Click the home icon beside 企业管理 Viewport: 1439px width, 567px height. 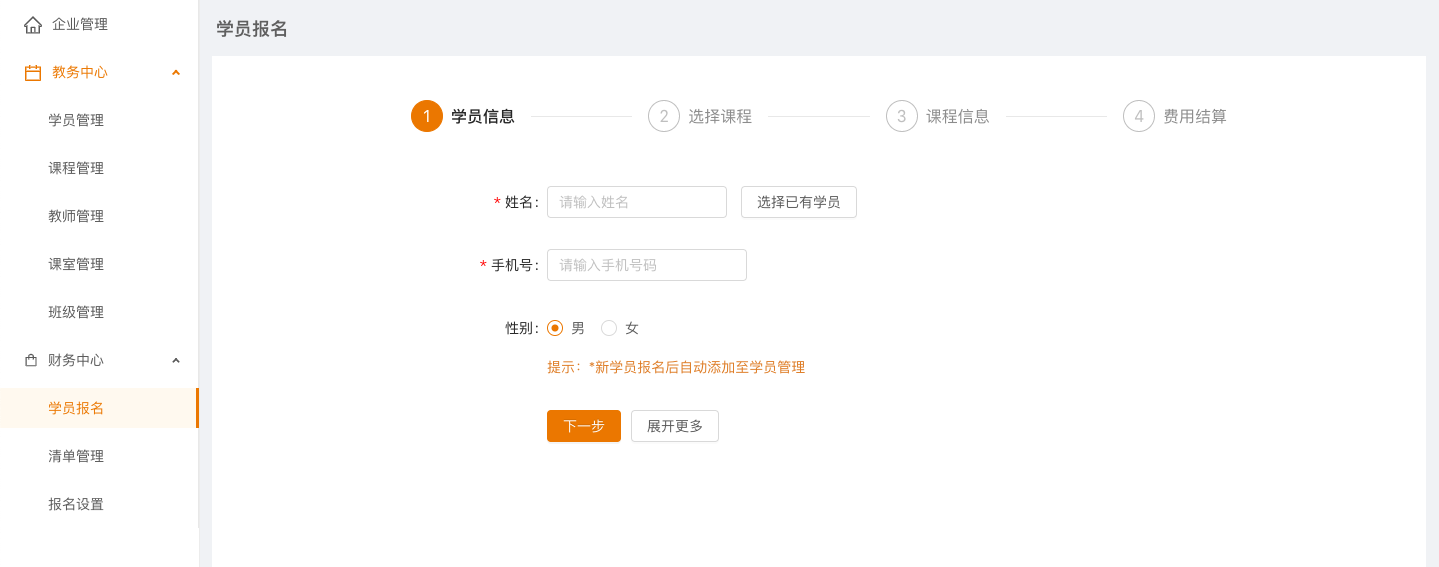click(x=33, y=25)
